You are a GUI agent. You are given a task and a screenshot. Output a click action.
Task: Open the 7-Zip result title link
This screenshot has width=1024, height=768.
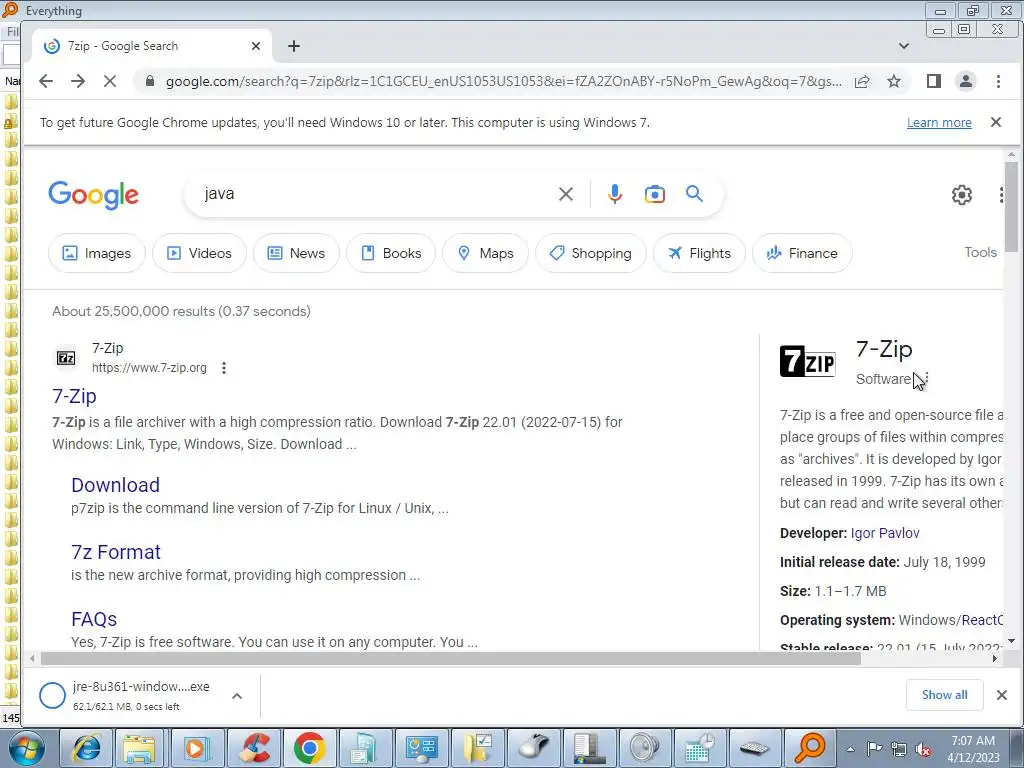(x=74, y=396)
